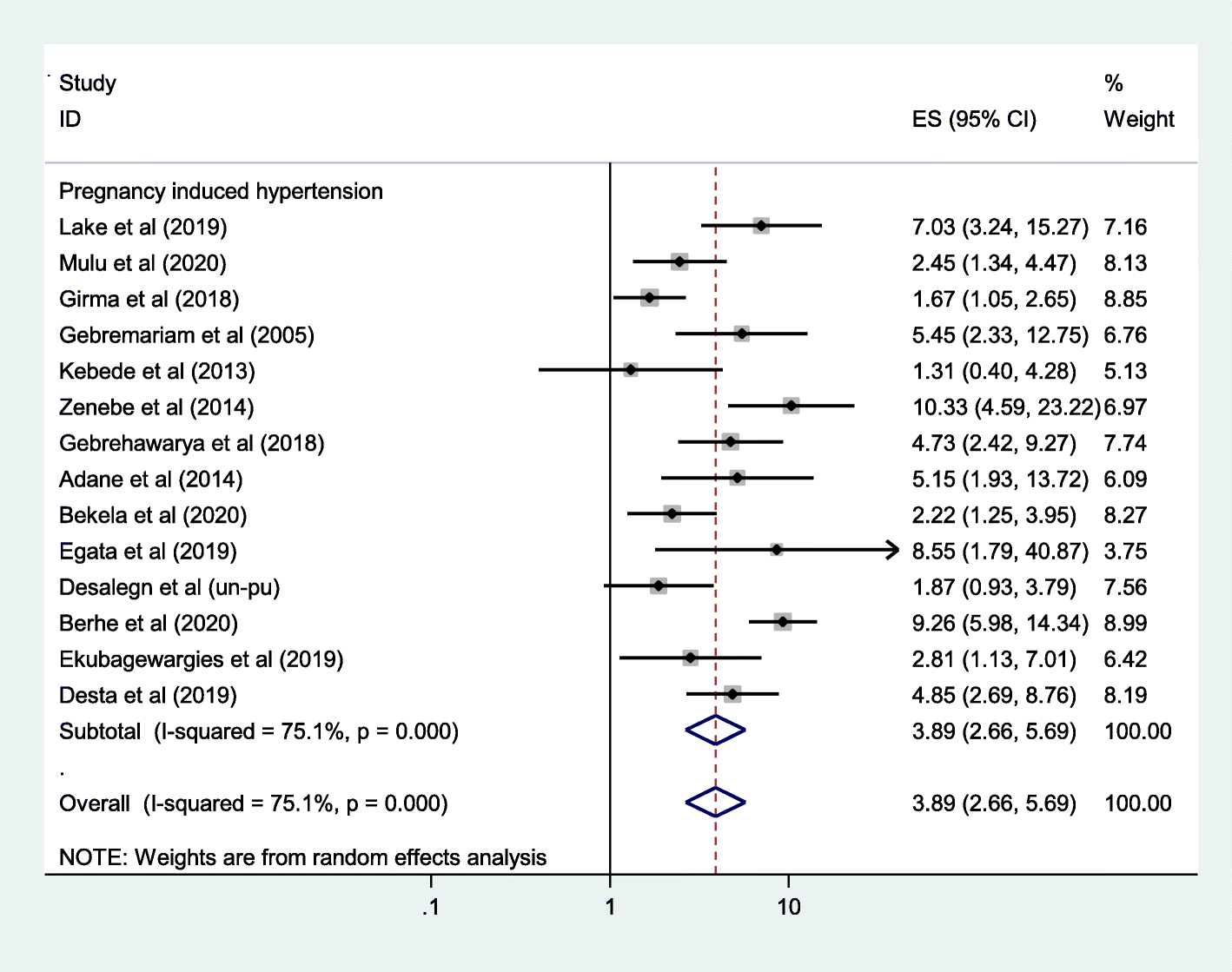Select the weight value 8.85
This screenshot has width=1232, height=972.
tap(1125, 300)
